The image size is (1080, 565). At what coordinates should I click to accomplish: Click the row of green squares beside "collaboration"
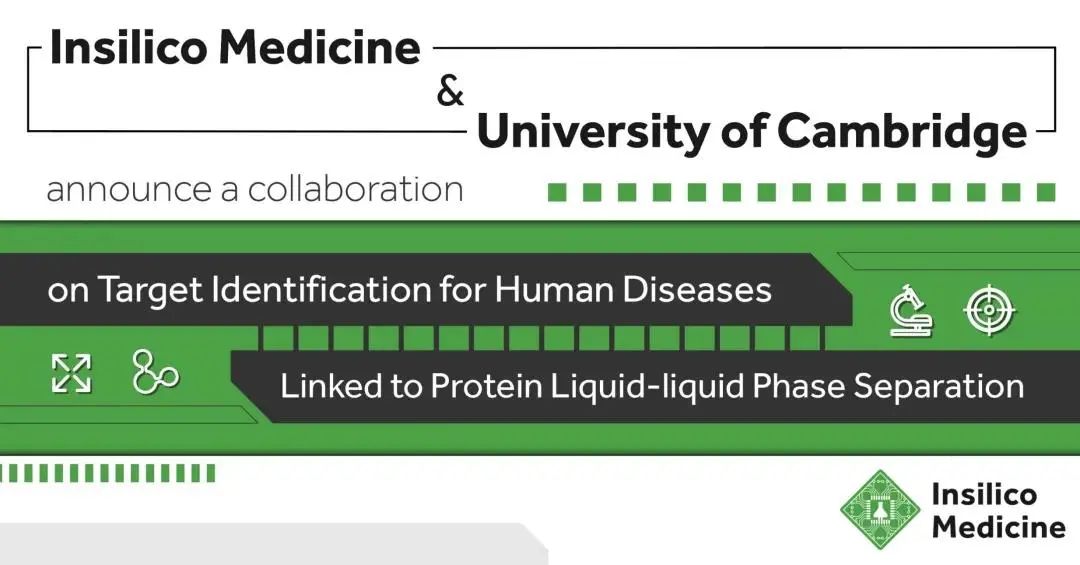801,192
